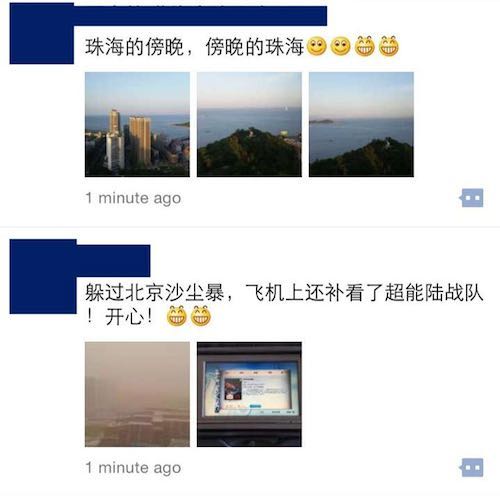Image resolution: width=500 pixels, height=496 pixels.
Task: Tap second poster's redacted avatar
Action: coord(43,276)
